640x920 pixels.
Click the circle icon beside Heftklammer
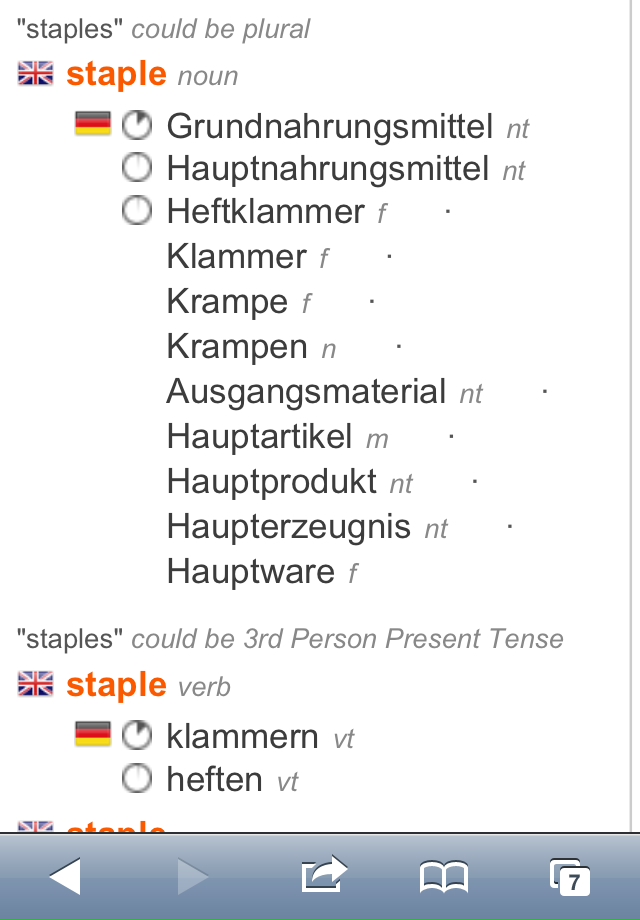(x=137, y=211)
